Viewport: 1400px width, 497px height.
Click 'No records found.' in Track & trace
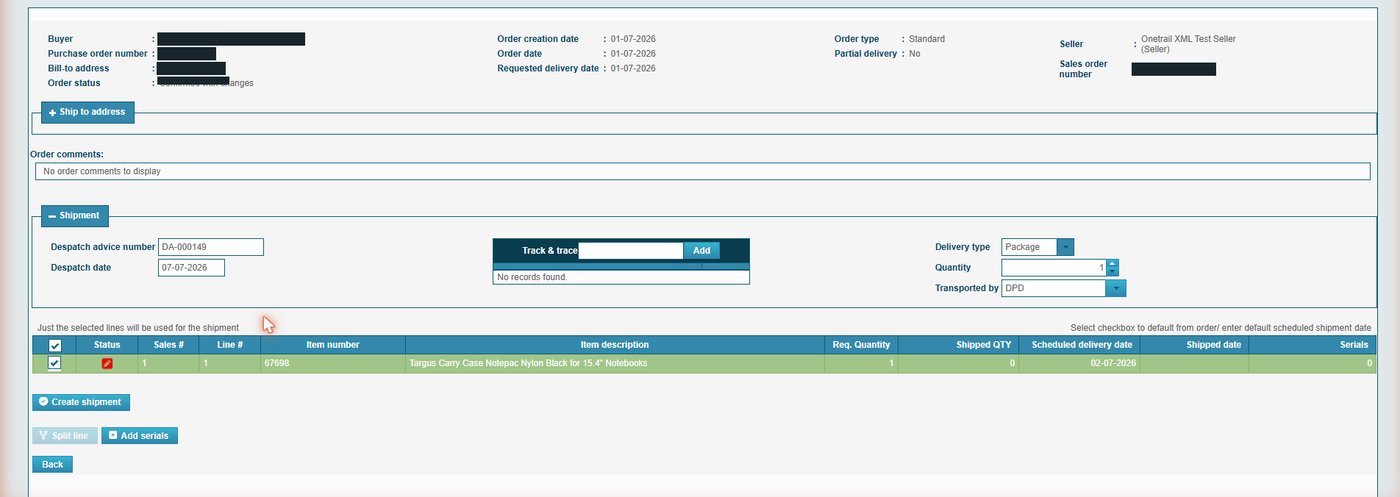(x=532, y=277)
